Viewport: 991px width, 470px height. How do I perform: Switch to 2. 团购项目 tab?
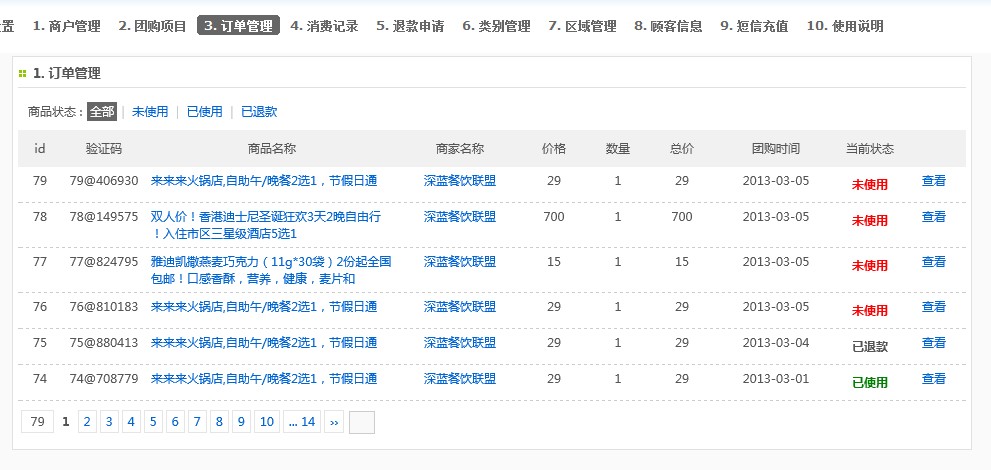pos(152,26)
